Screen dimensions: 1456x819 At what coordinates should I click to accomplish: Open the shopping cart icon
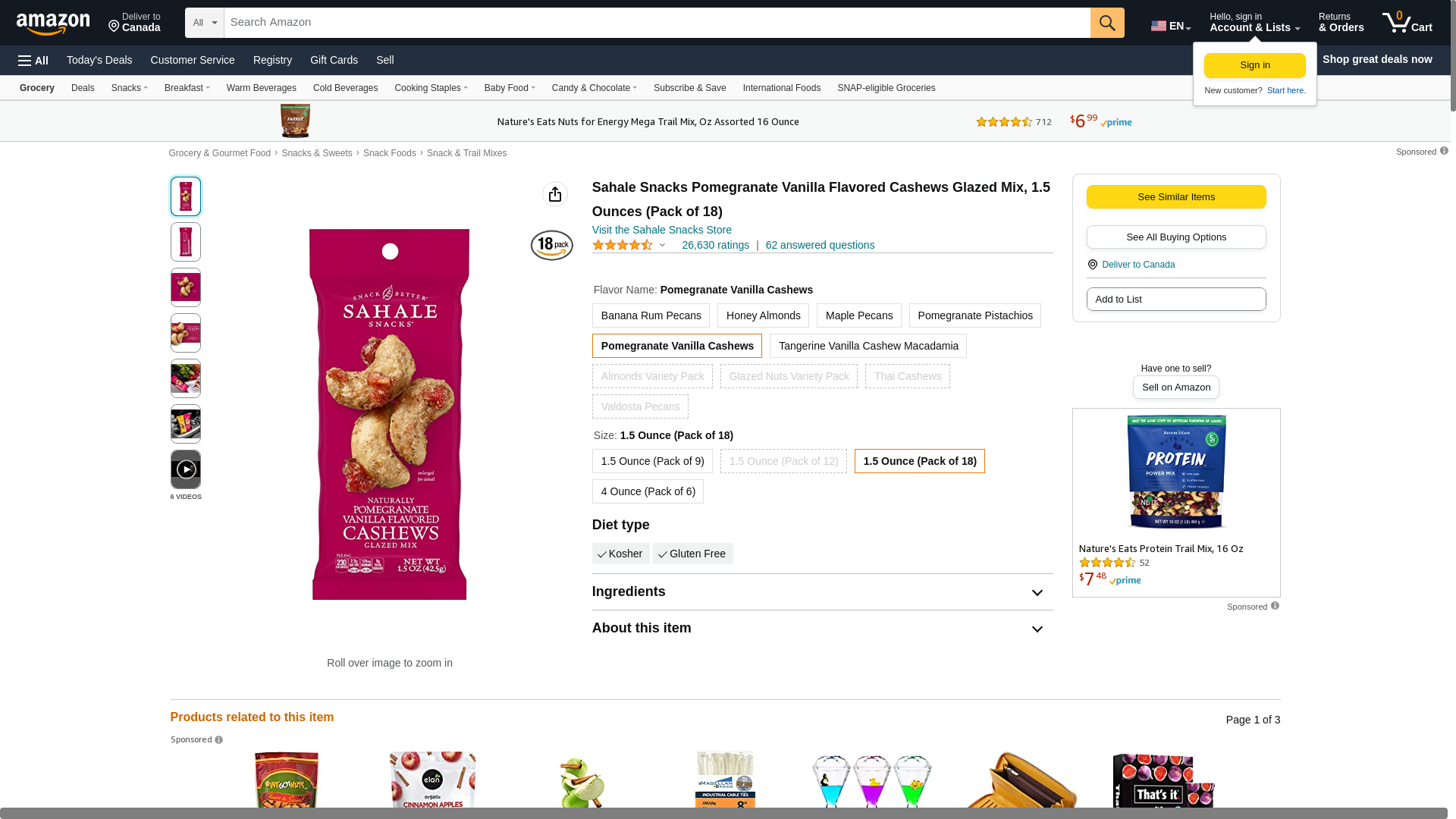(1407, 23)
